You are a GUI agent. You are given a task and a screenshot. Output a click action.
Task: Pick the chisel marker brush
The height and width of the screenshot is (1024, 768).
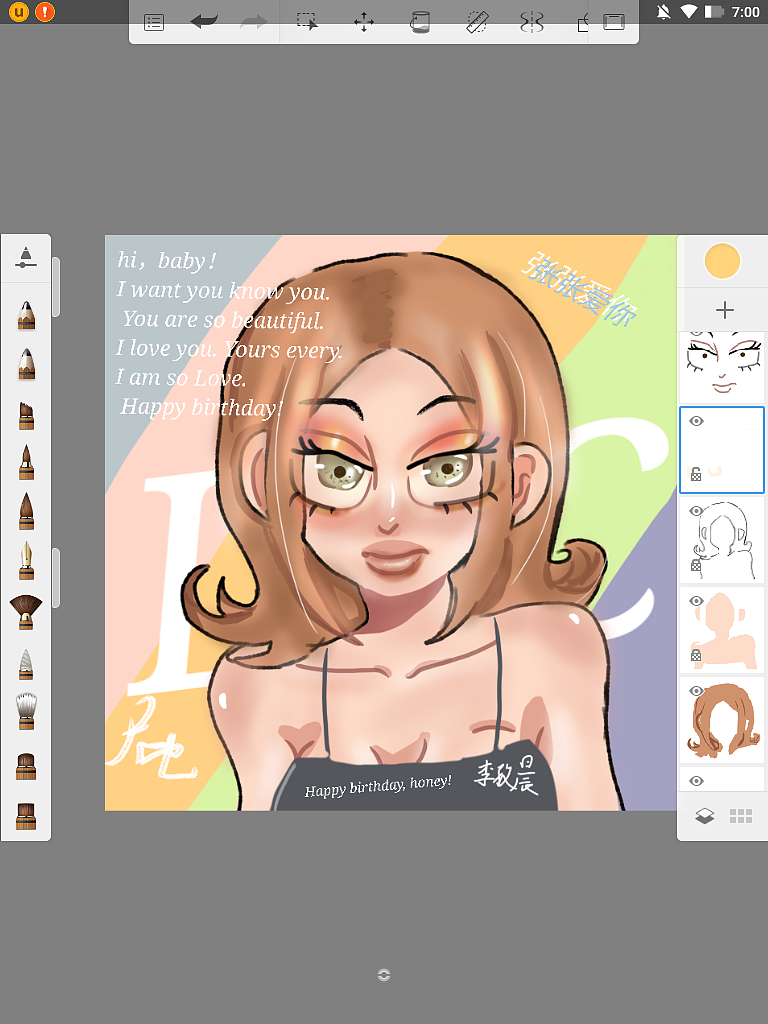[x=26, y=415]
